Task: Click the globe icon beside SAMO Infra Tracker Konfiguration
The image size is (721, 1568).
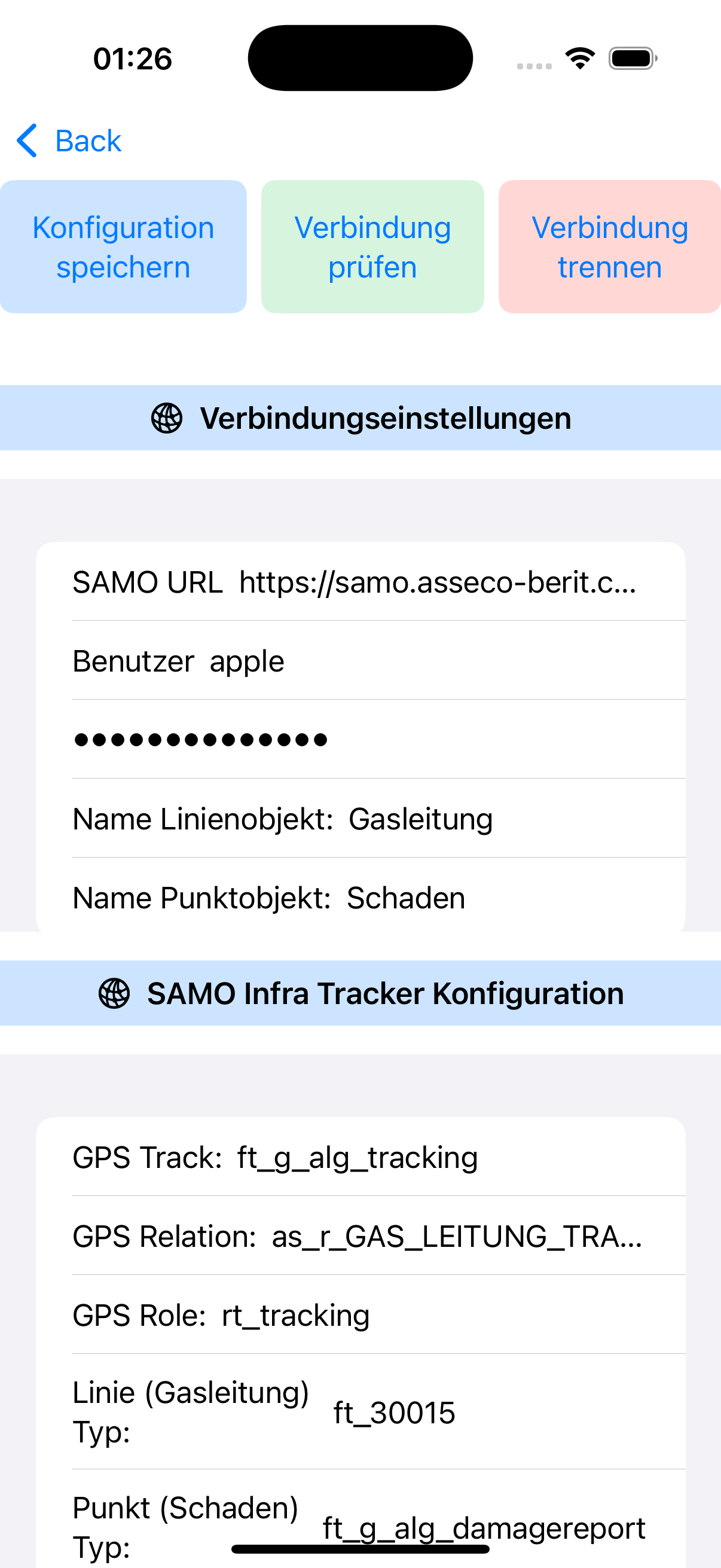Action: (x=116, y=993)
